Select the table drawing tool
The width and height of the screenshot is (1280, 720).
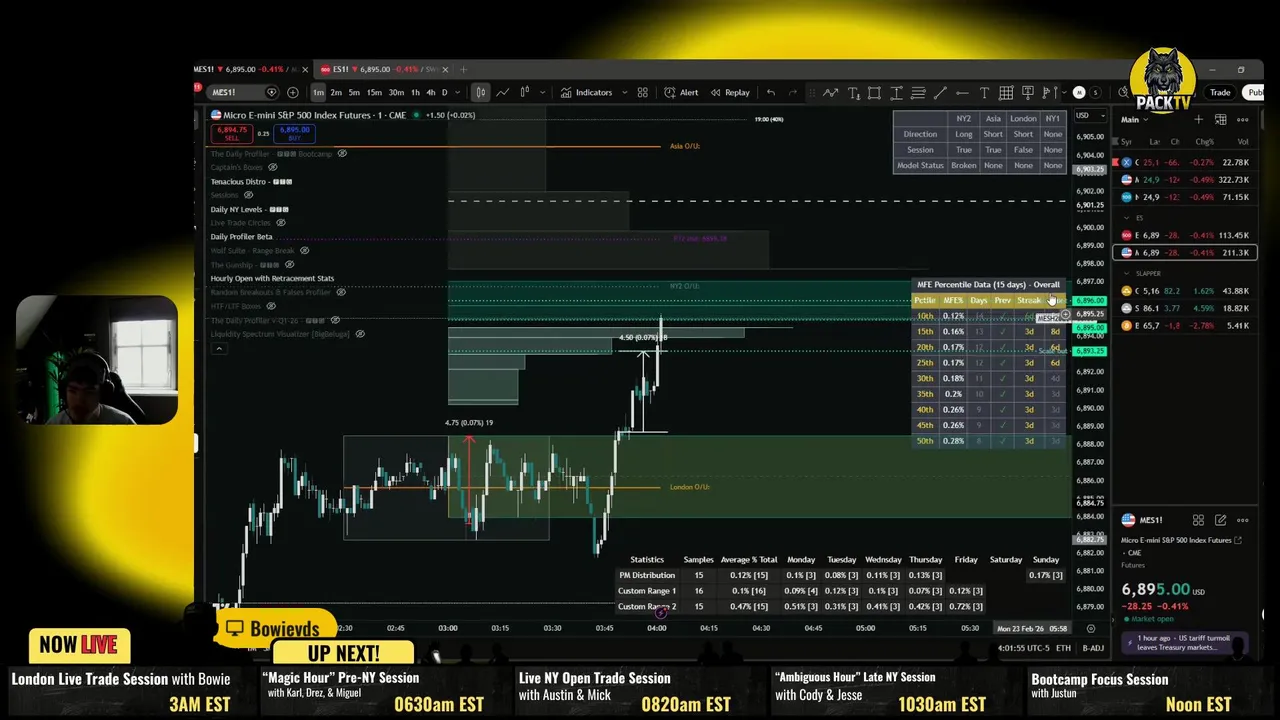[x=1006, y=92]
